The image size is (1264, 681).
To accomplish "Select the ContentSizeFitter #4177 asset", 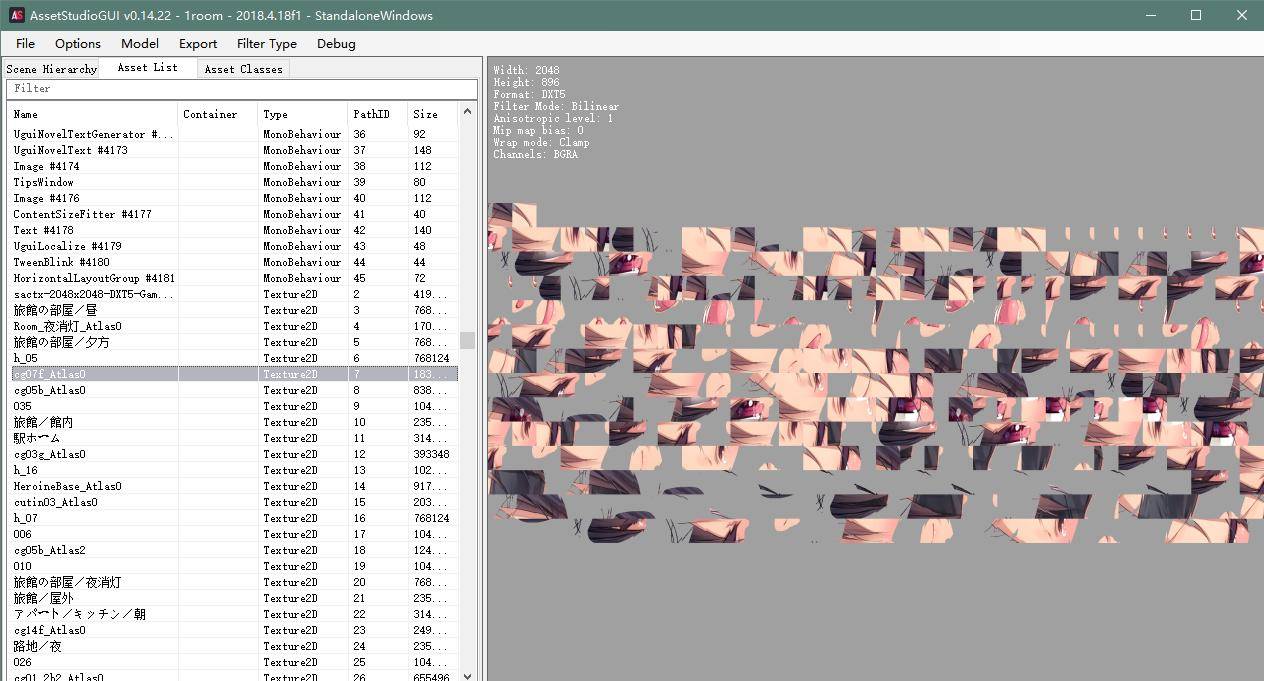I will pyautogui.click(x=233, y=214).
